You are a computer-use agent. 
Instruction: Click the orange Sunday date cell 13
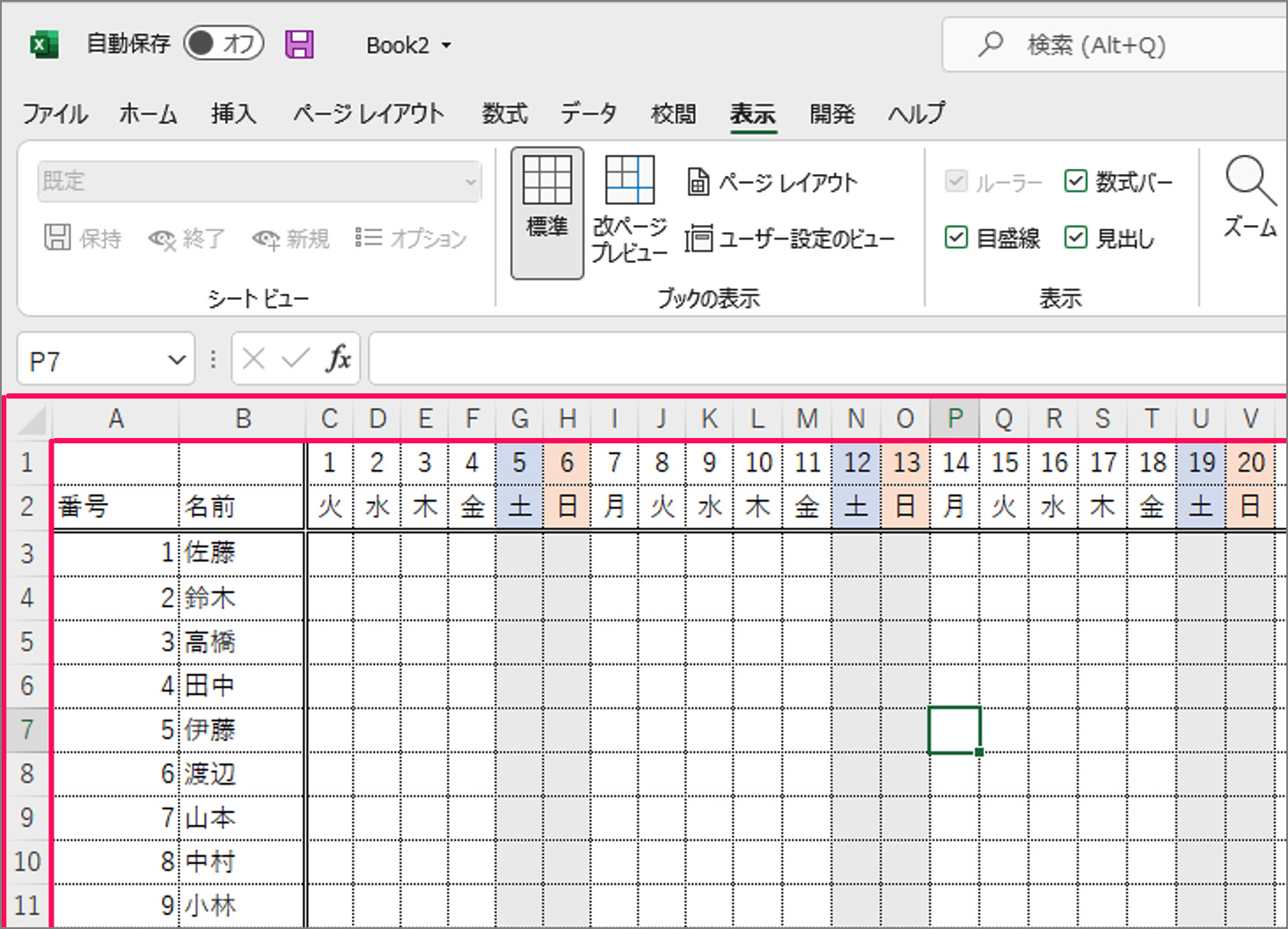click(906, 463)
